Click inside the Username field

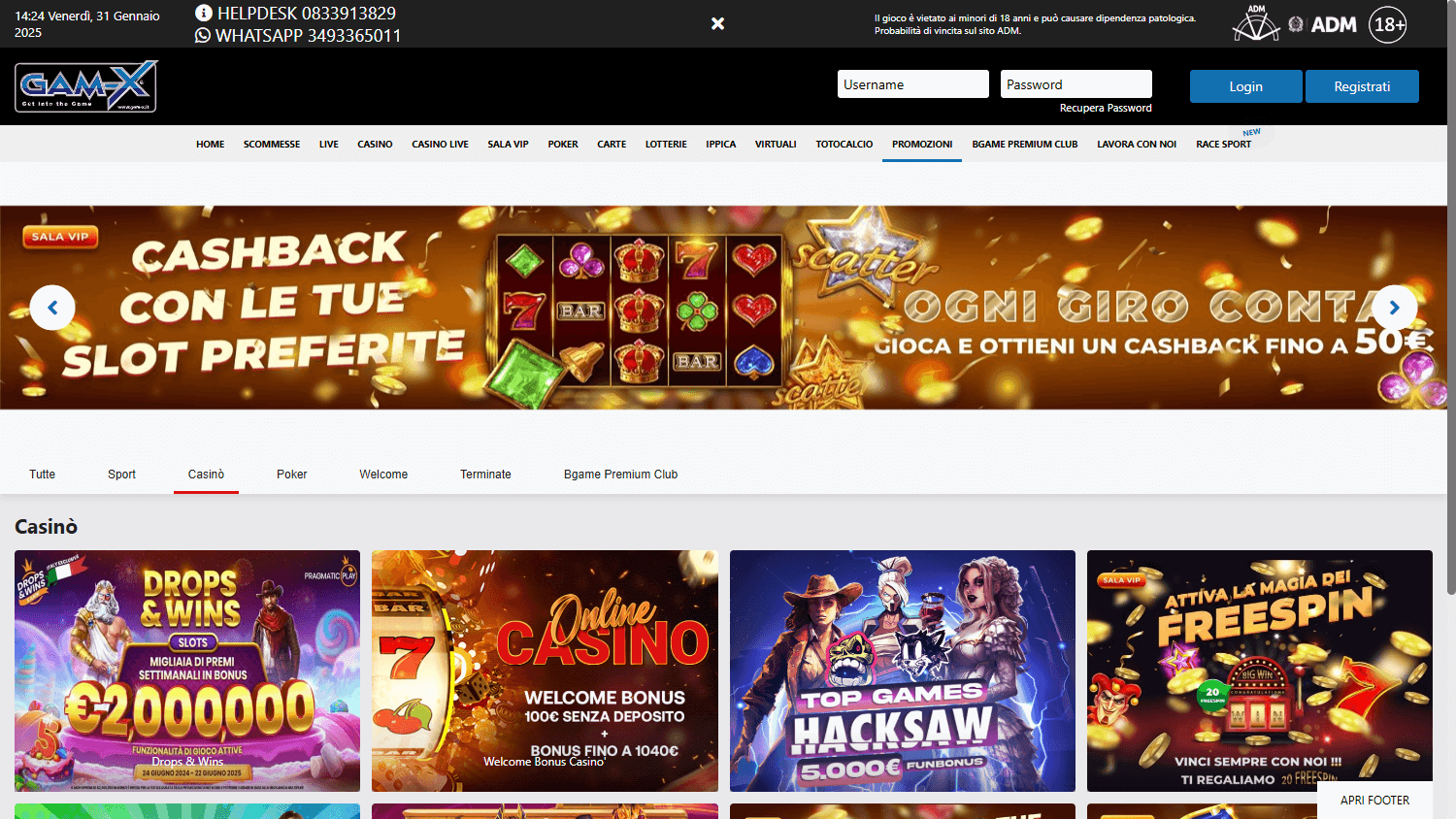point(912,83)
